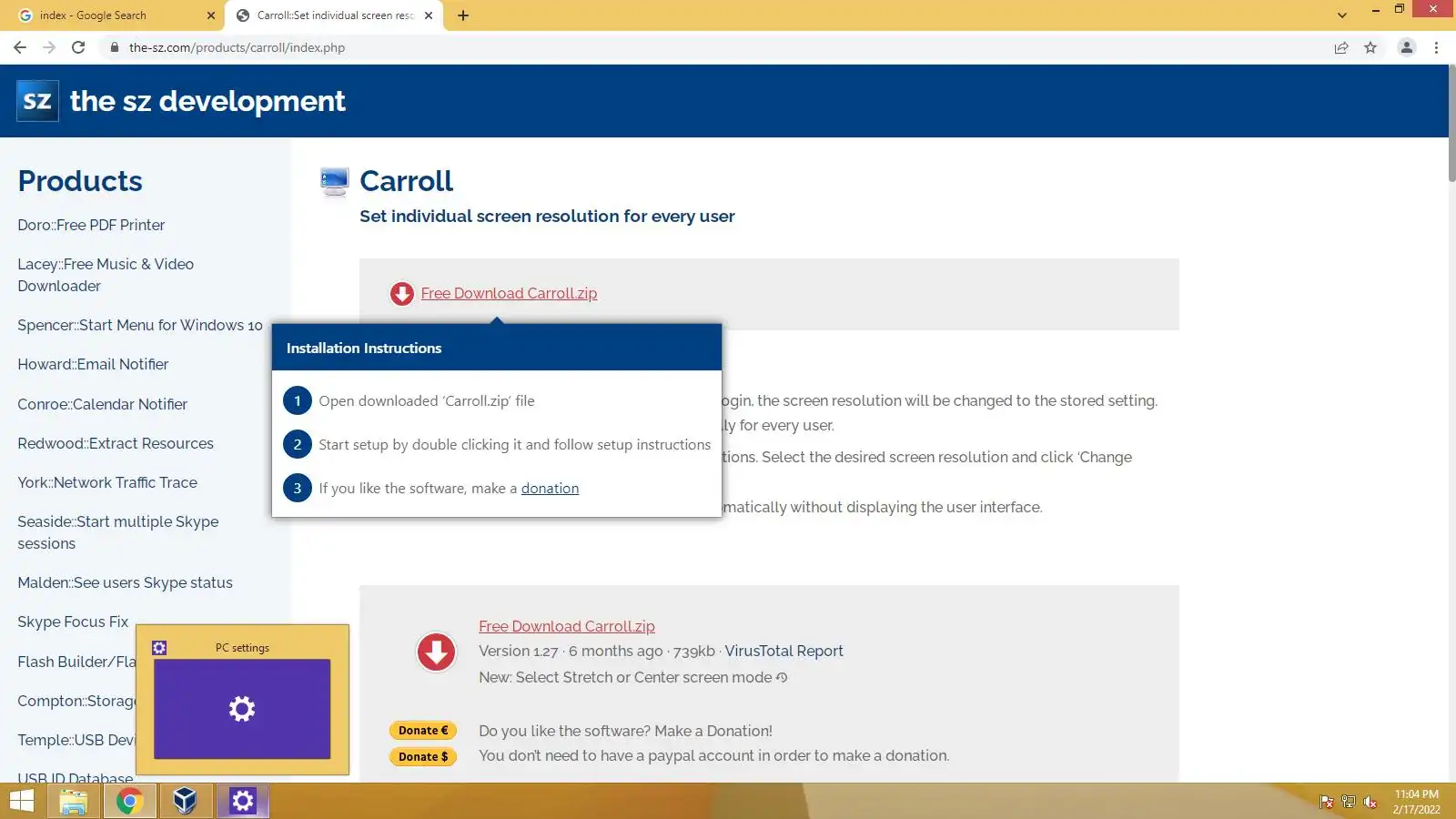Screen dimensions: 1456x819
Task: Click the address bar URL
Action: click(237, 47)
